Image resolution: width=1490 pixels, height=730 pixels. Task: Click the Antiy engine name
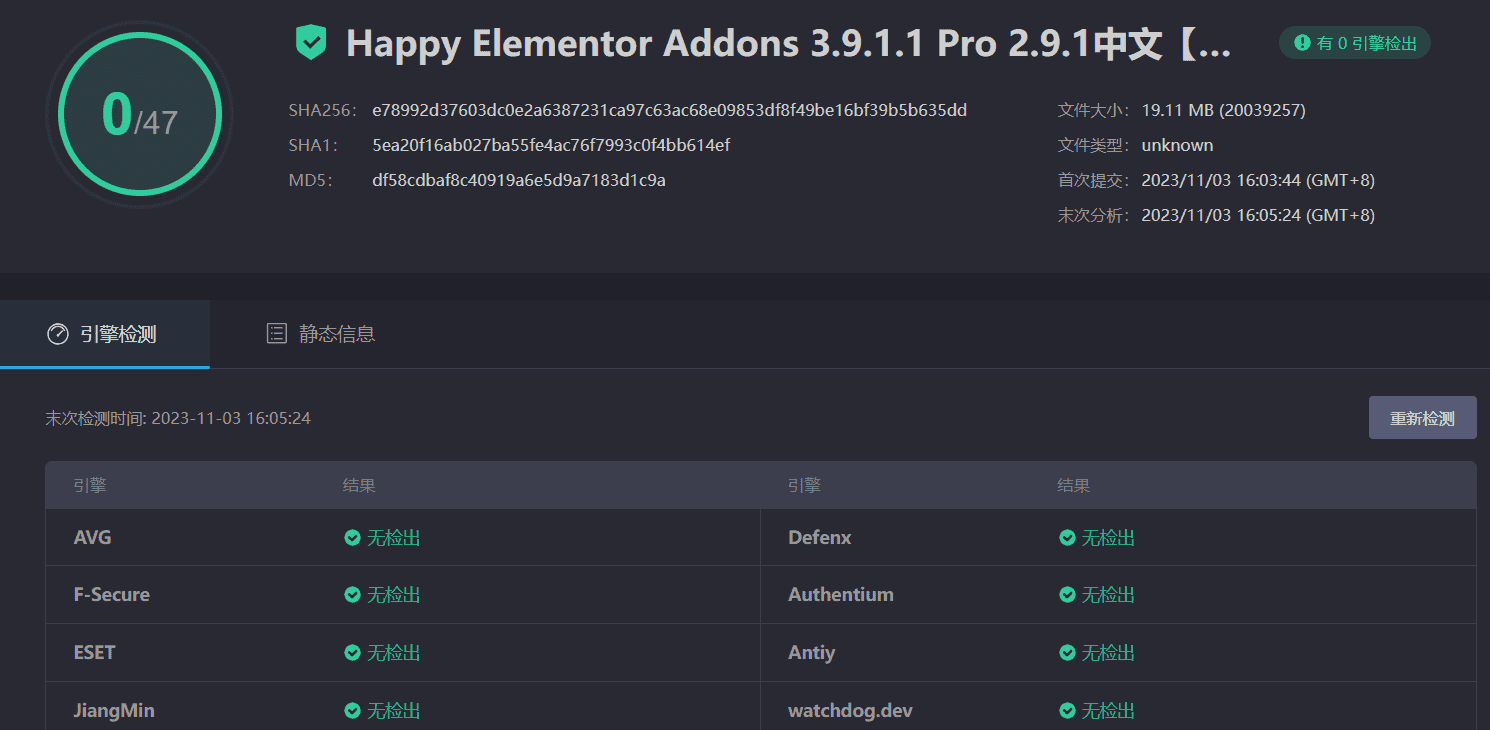pyautogui.click(x=812, y=653)
